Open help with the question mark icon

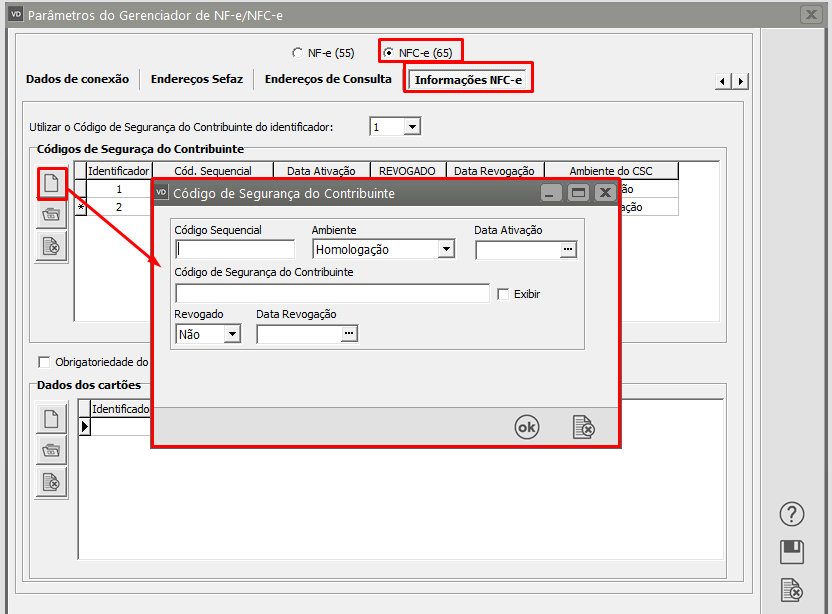pos(792,514)
